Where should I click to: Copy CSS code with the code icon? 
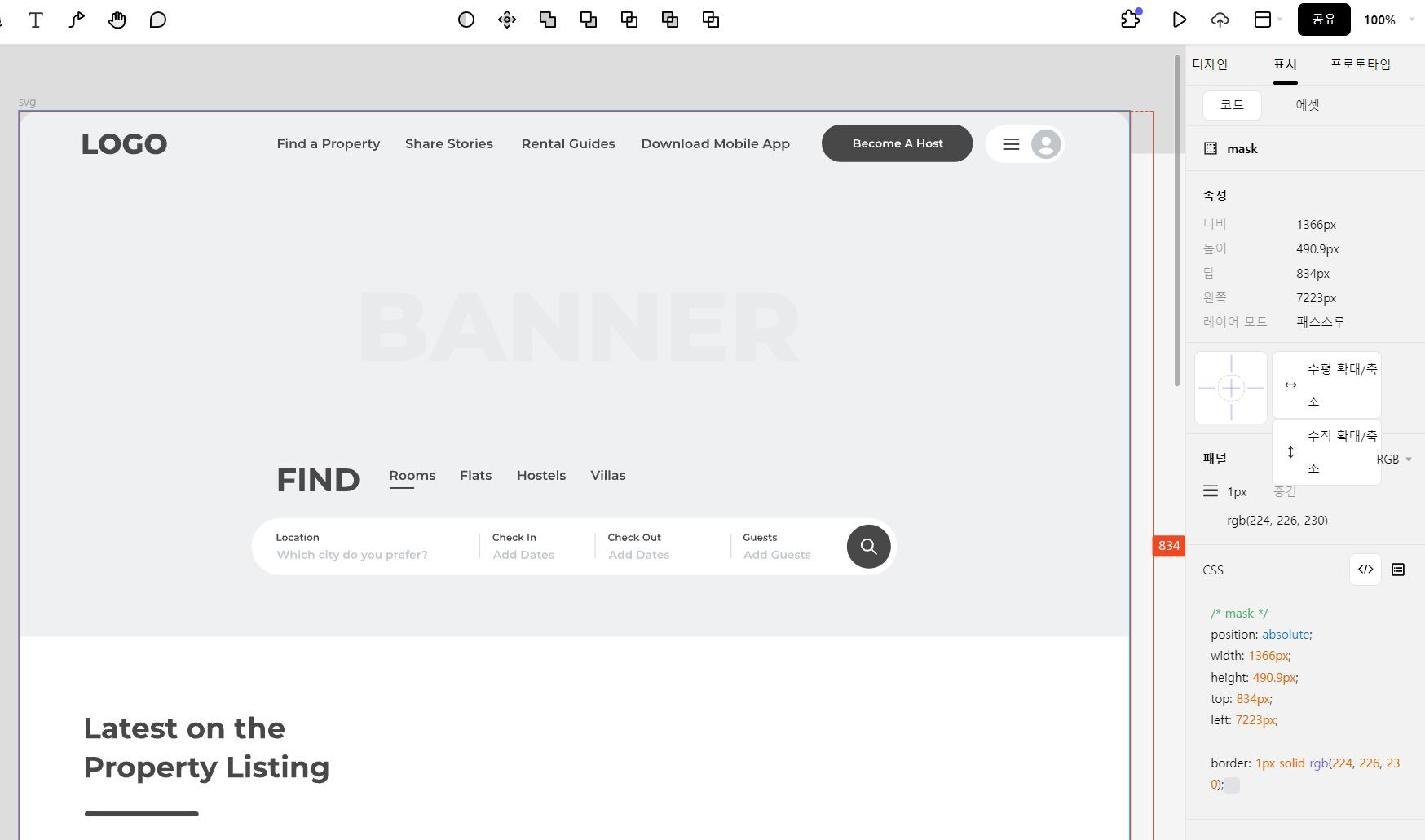pyautogui.click(x=1365, y=570)
